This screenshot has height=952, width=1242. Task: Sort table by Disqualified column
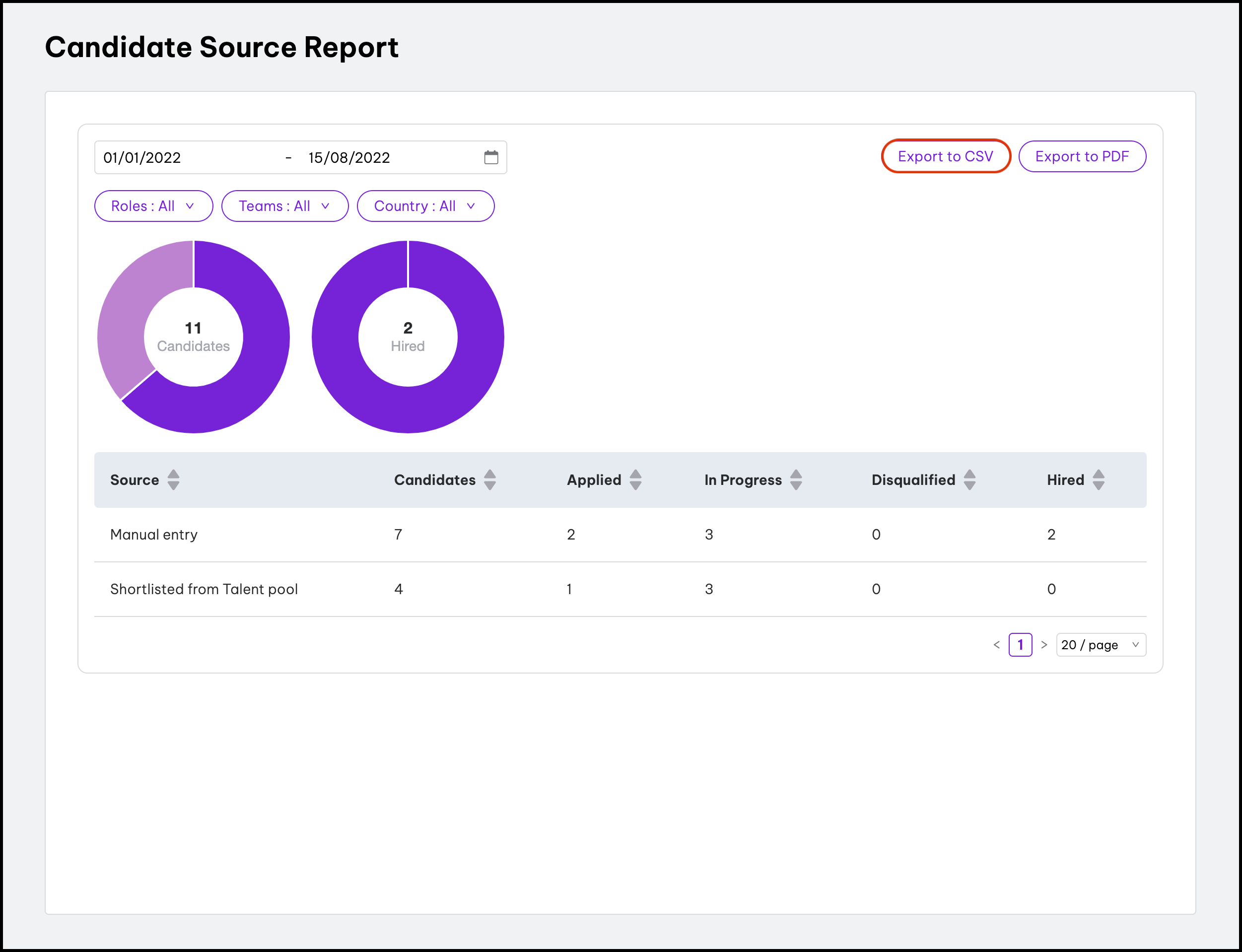pyautogui.click(x=969, y=480)
